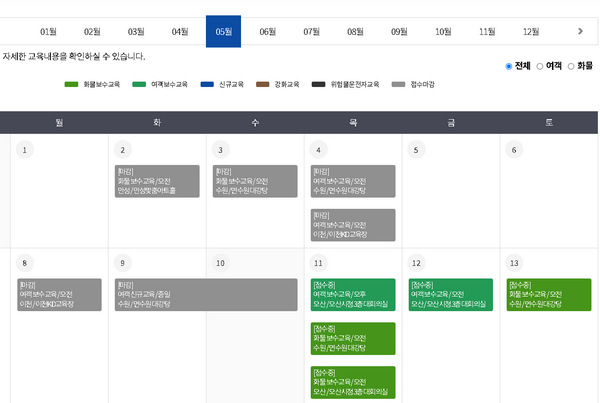Click the 수 weekday column header
Screen dimensions: 600x403
(x=255, y=122)
